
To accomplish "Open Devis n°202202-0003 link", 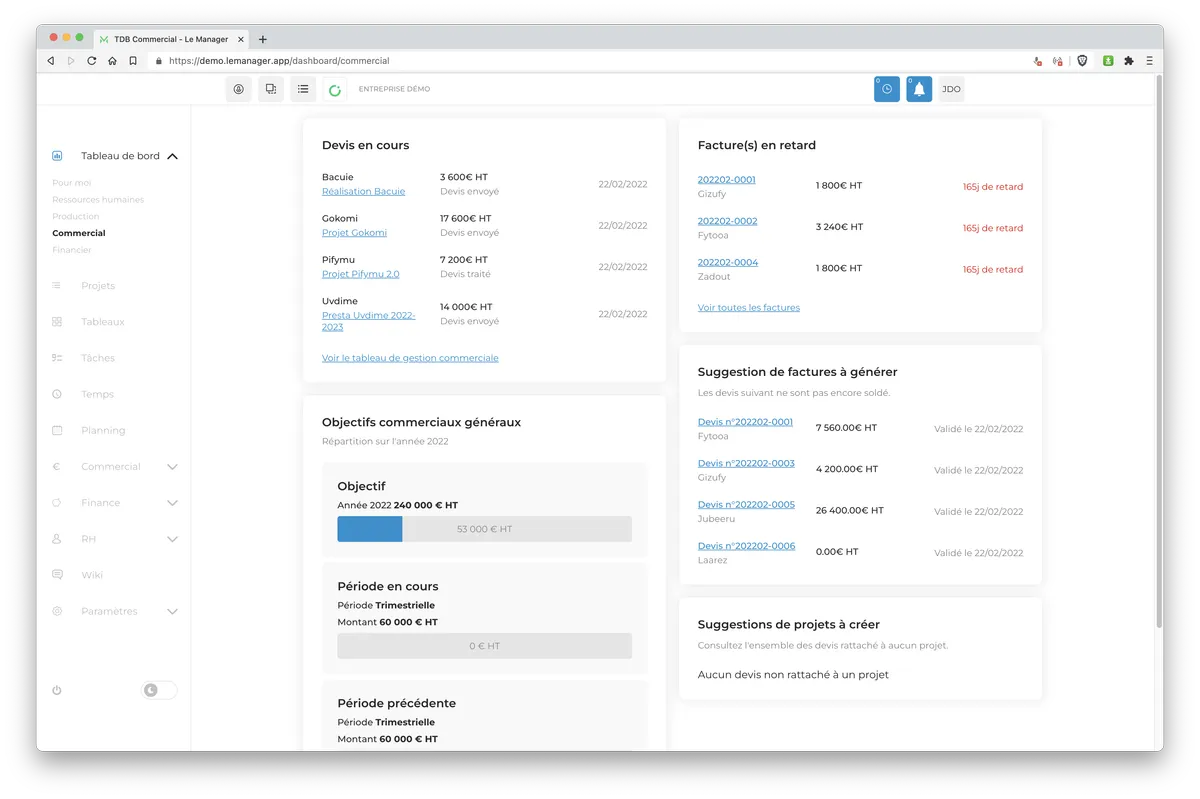I will click(746, 463).
